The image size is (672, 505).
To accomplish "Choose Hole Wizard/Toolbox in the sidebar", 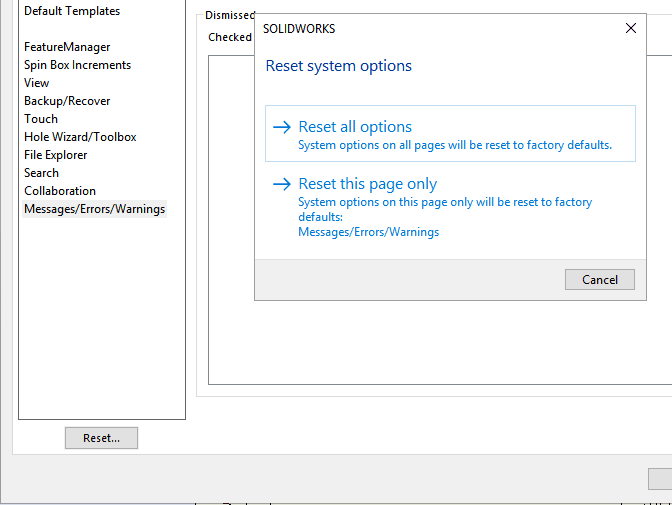I will pos(80,137).
